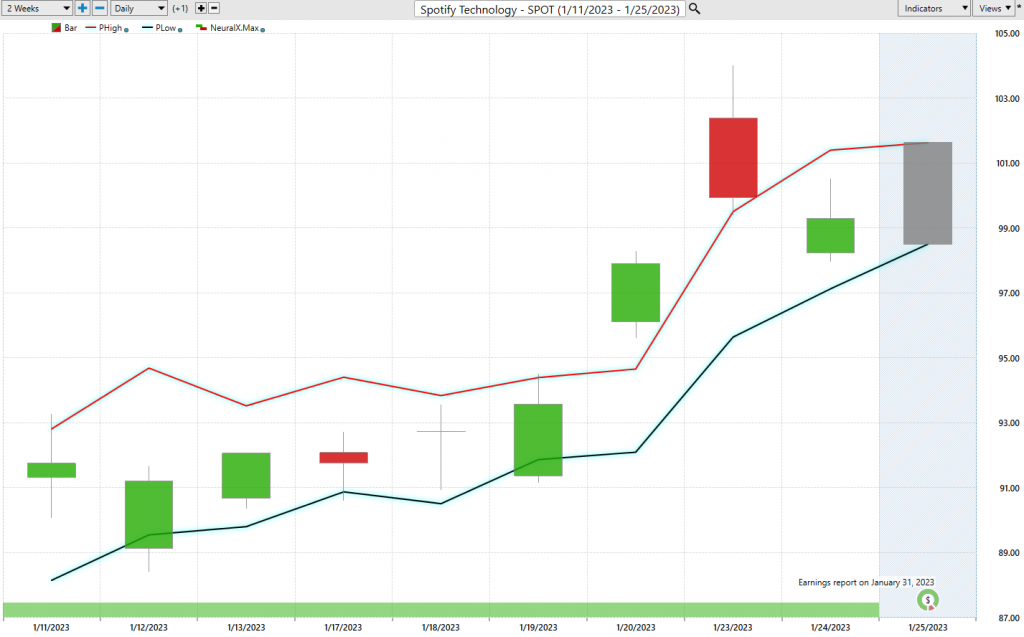The height and width of the screenshot is (637, 1024).
Task: Click the 89.00 price axis label
Action: coord(1007,553)
